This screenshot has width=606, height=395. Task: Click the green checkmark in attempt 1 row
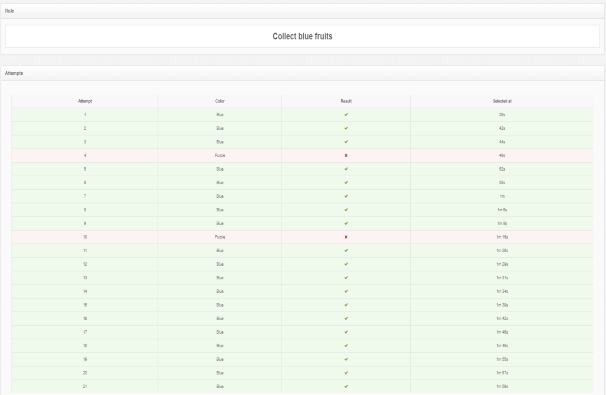346,115
